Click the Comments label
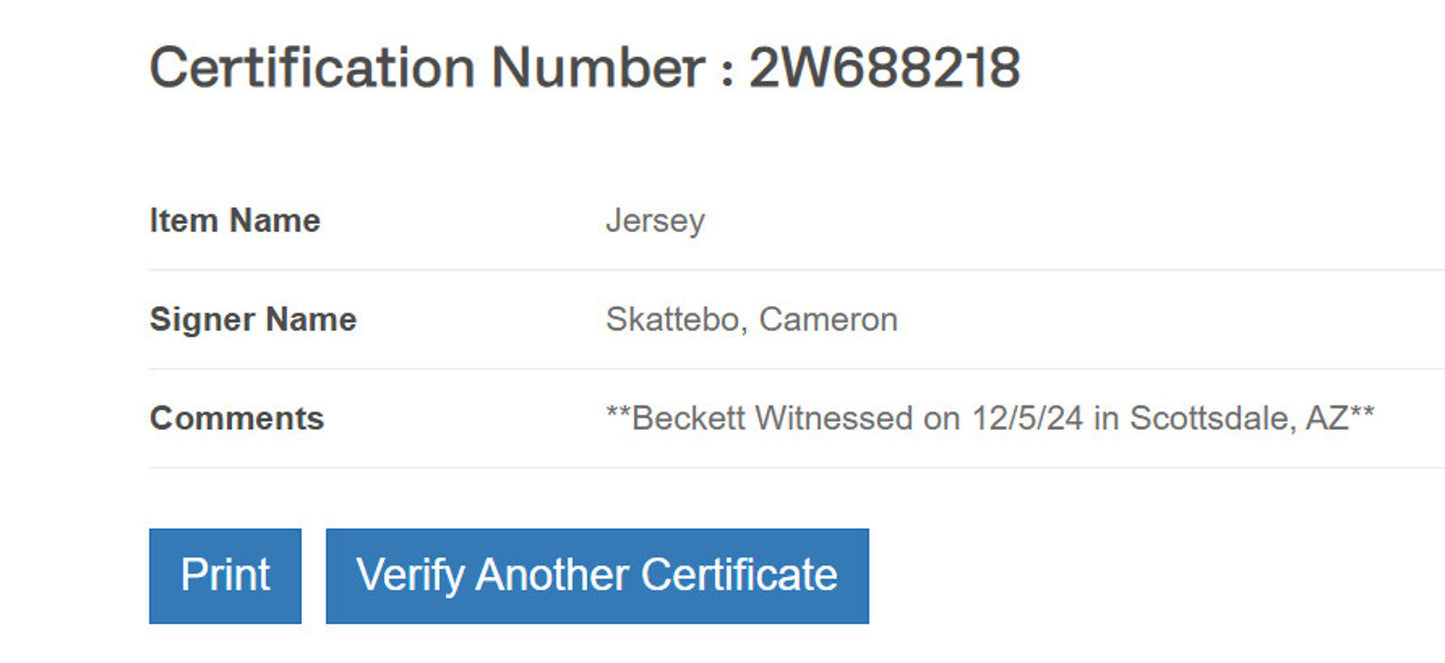The image size is (1445, 663). pyautogui.click(x=236, y=418)
